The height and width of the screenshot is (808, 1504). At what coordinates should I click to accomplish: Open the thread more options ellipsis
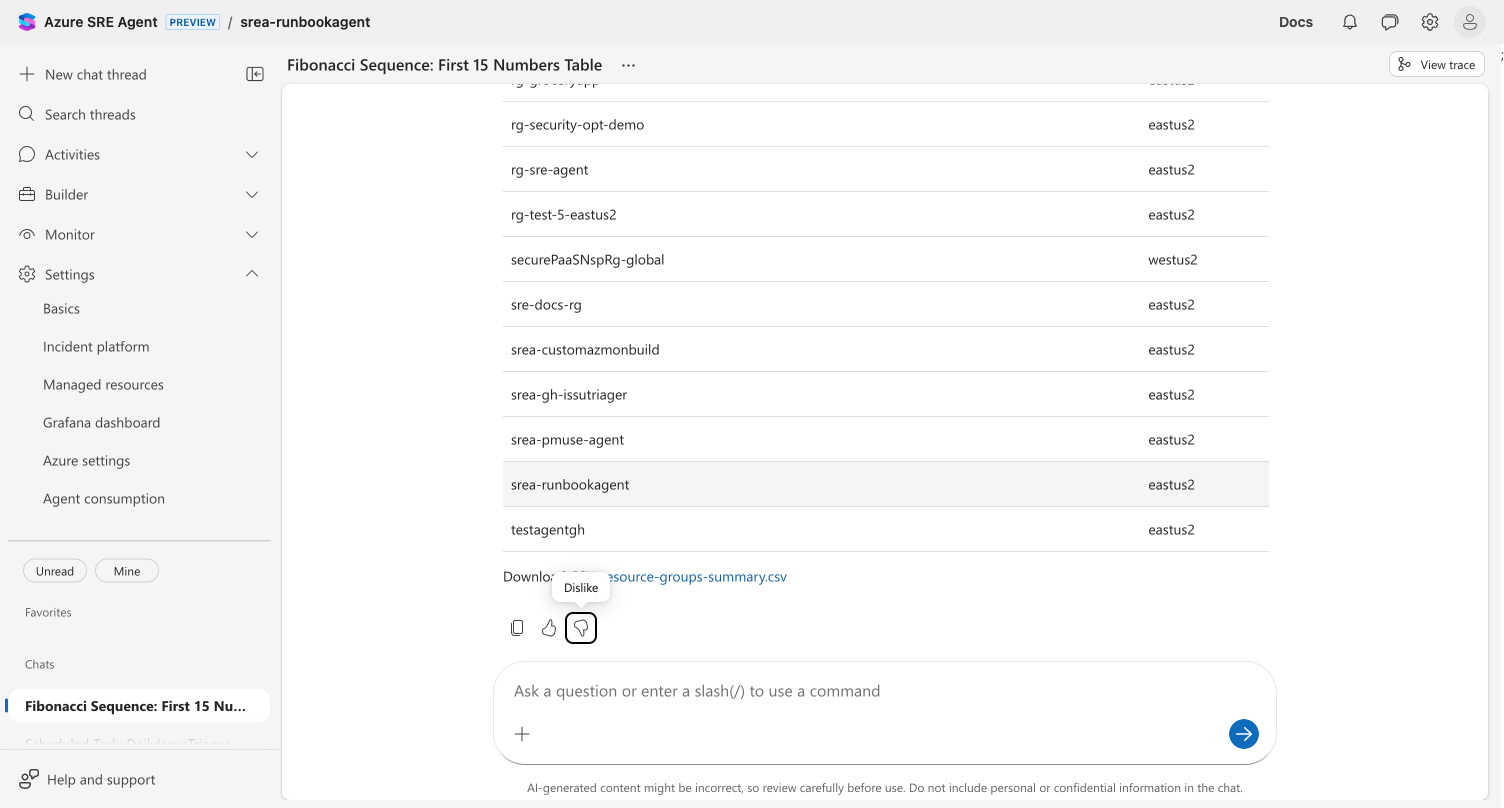click(628, 65)
